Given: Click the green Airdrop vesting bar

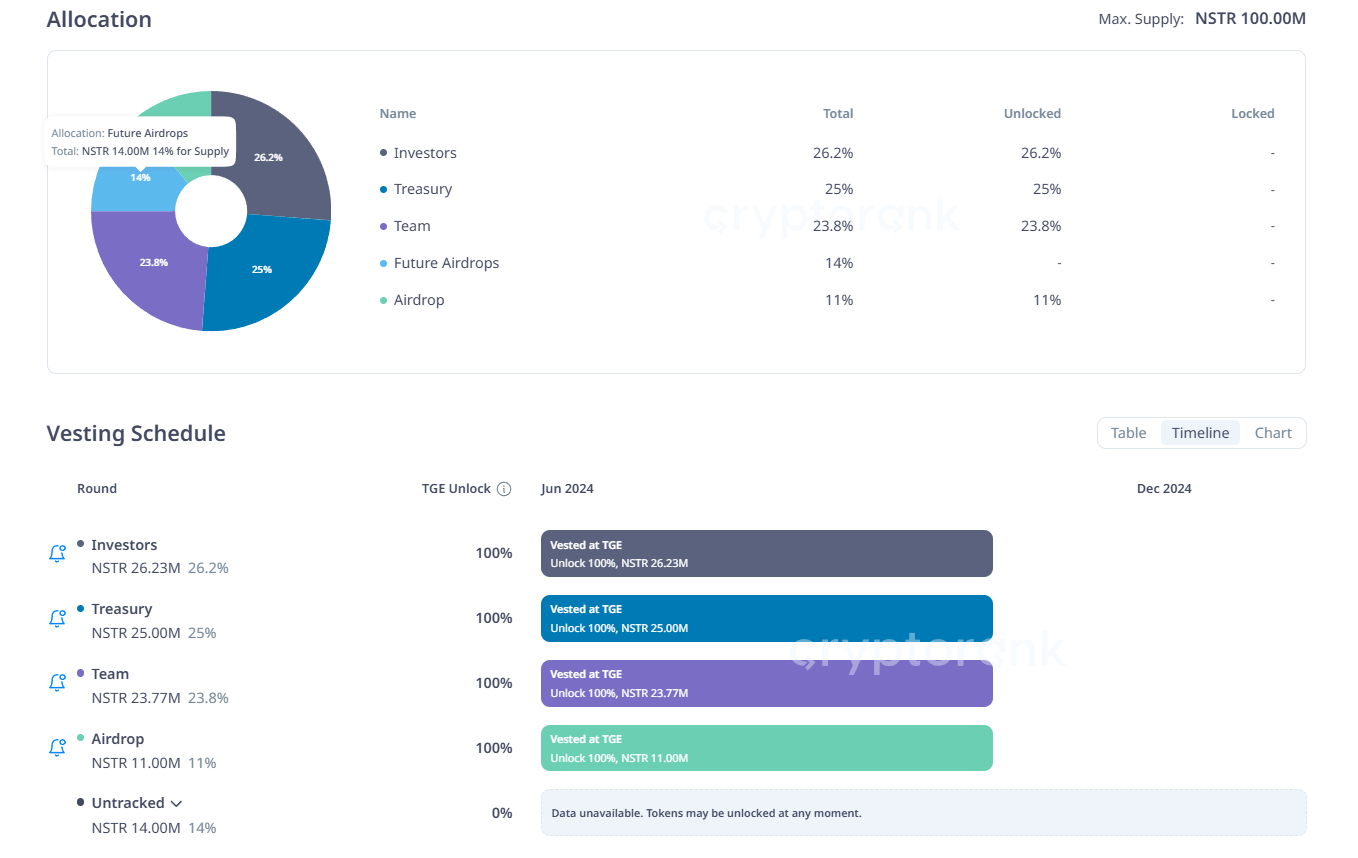Looking at the screenshot, I should (x=766, y=748).
